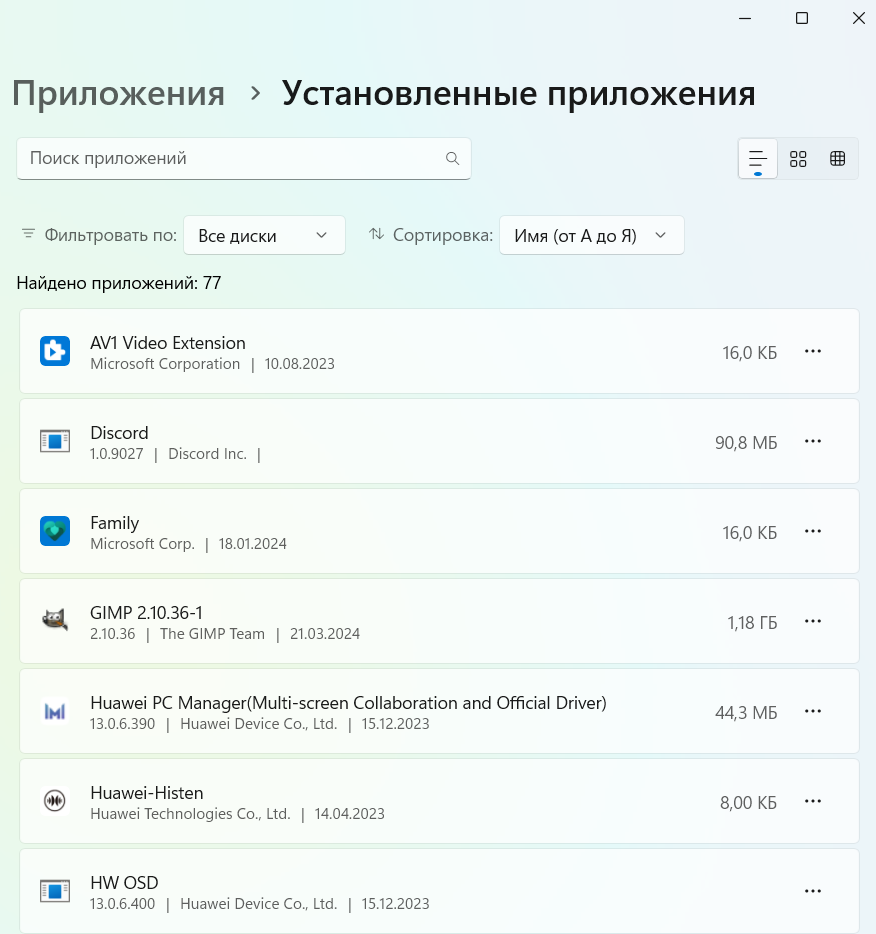Click Найдено приложений: 77 text
The width and height of the screenshot is (876, 934).
pyautogui.click(x=119, y=283)
